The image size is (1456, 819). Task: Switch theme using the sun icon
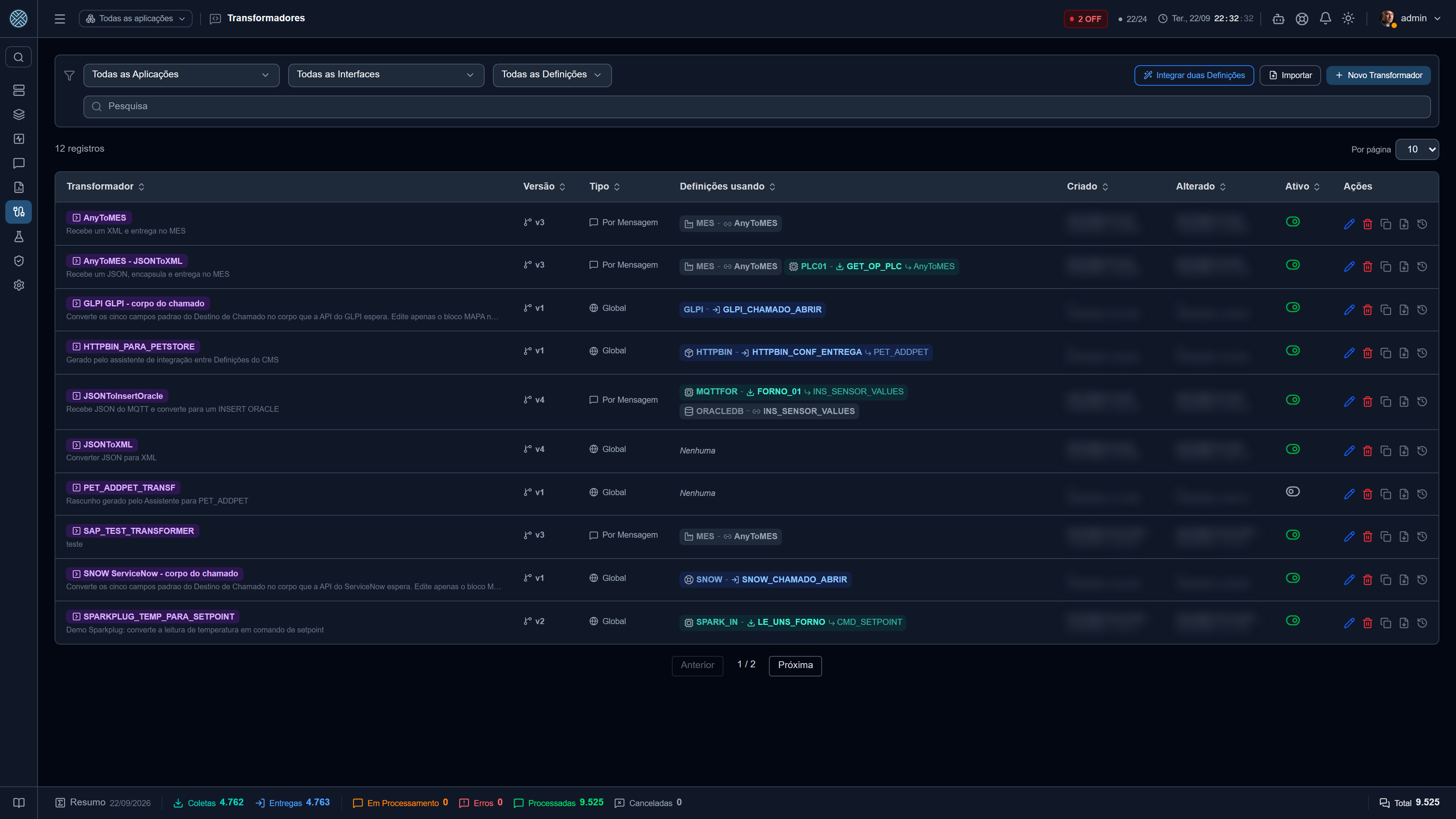click(x=1348, y=19)
